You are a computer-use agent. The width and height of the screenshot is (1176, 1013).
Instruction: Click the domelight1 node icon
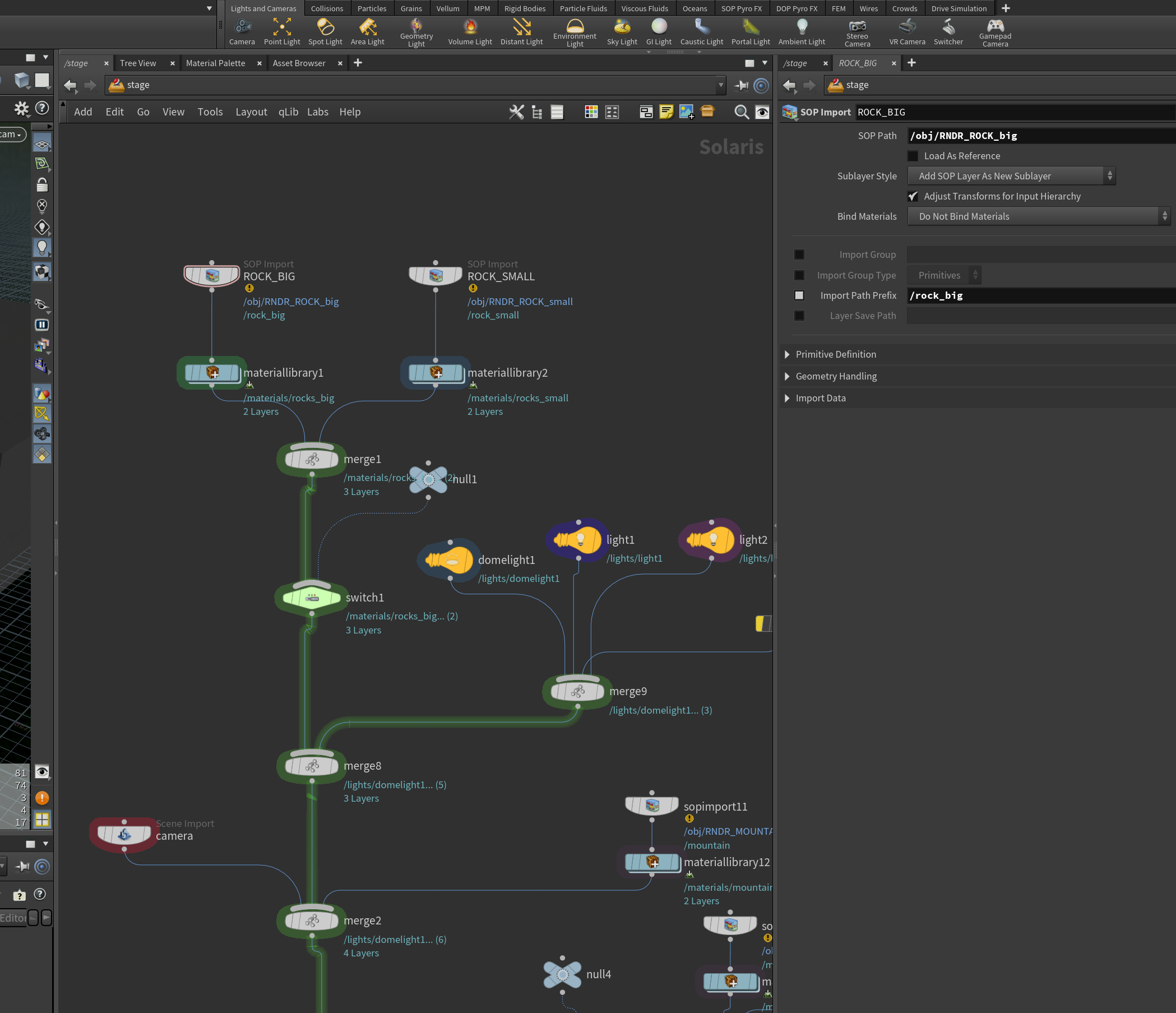[x=450, y=559]
